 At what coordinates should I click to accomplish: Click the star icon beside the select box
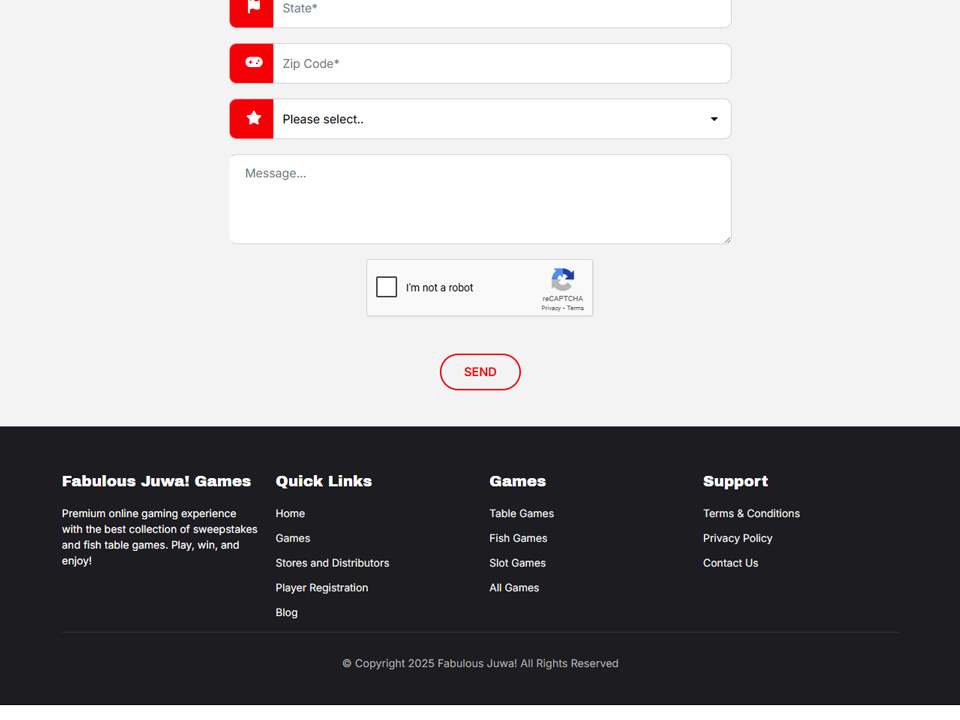tap(253, 119)
